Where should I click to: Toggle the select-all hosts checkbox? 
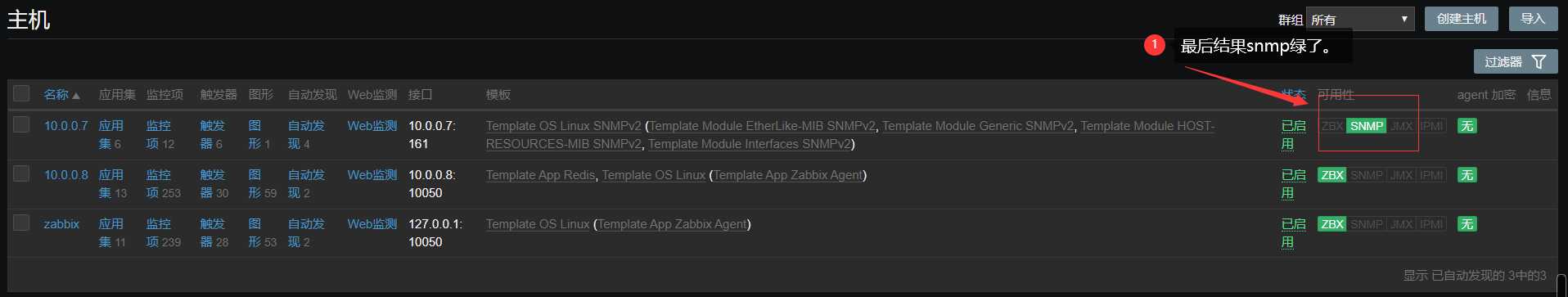point(21,93)
